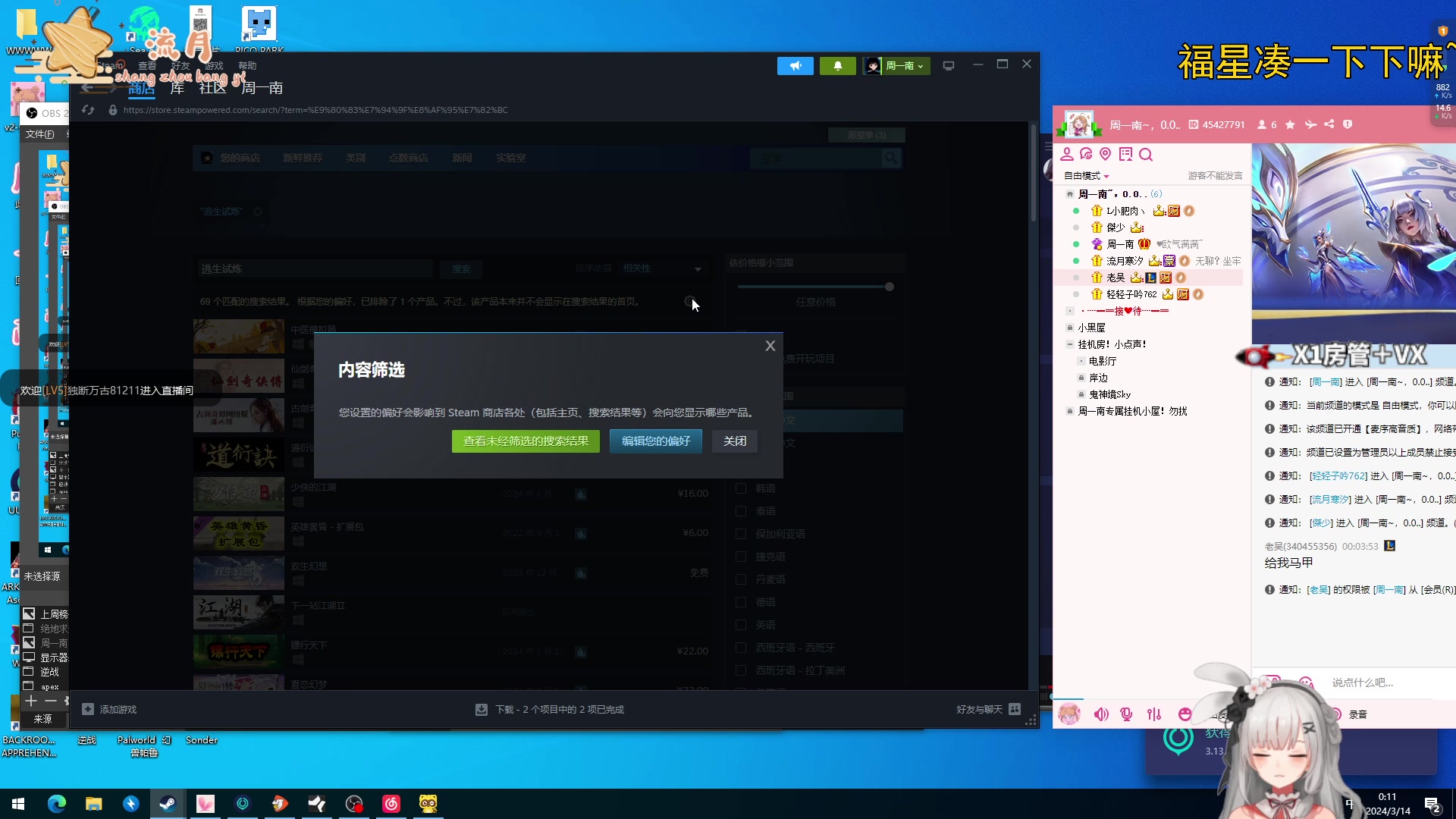The width and height of the screenshot is (1456, 819).
Task: Open '周一南专属挂机小屋! 勿扰' channel
Action: click(1132, 411)
